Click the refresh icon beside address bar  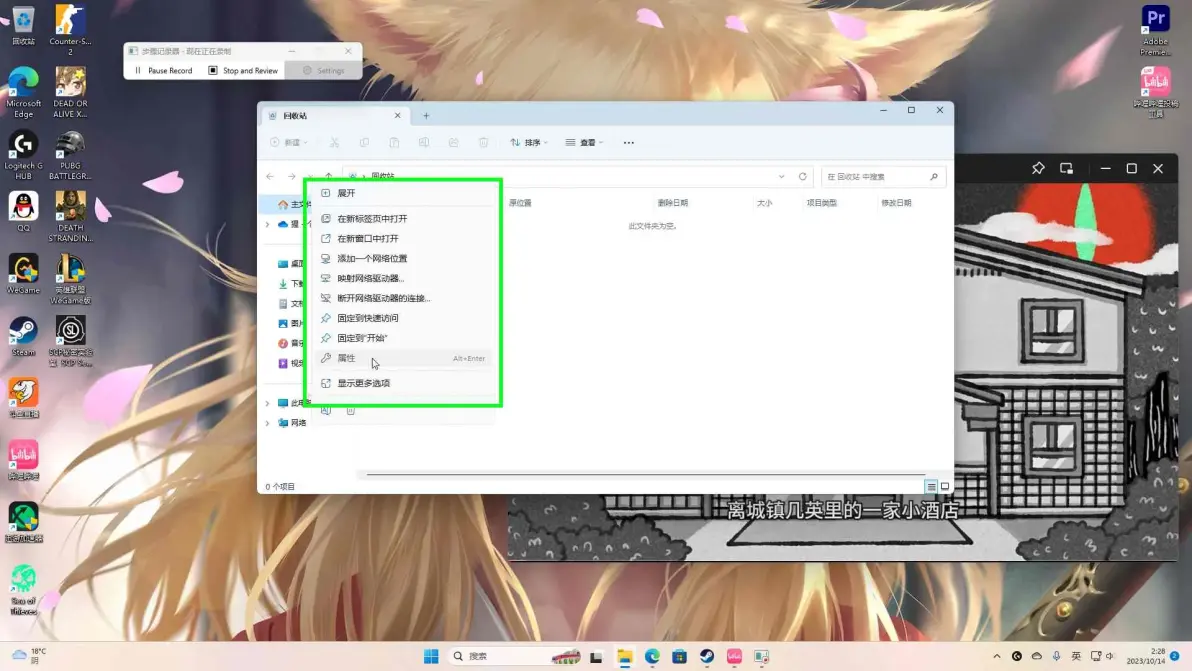803,176
